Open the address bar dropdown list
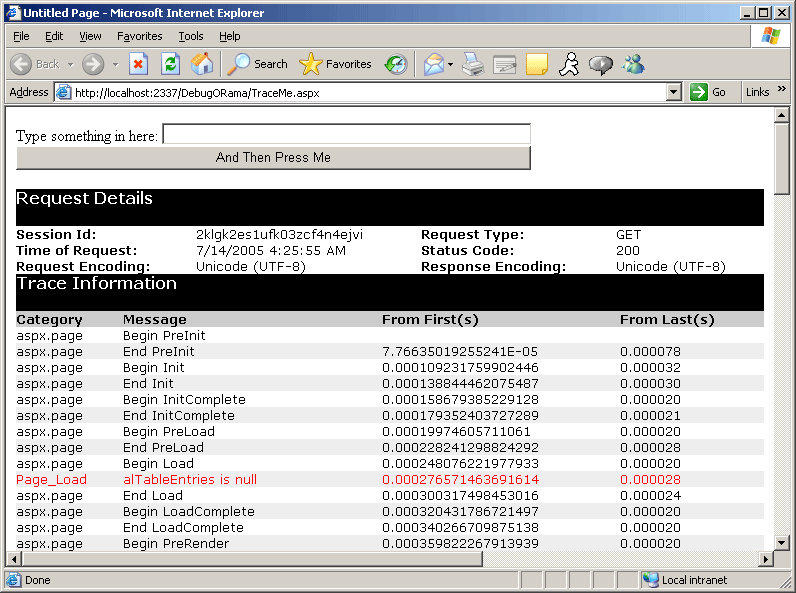The image size is (796, 593). click(x=674, y=92)
